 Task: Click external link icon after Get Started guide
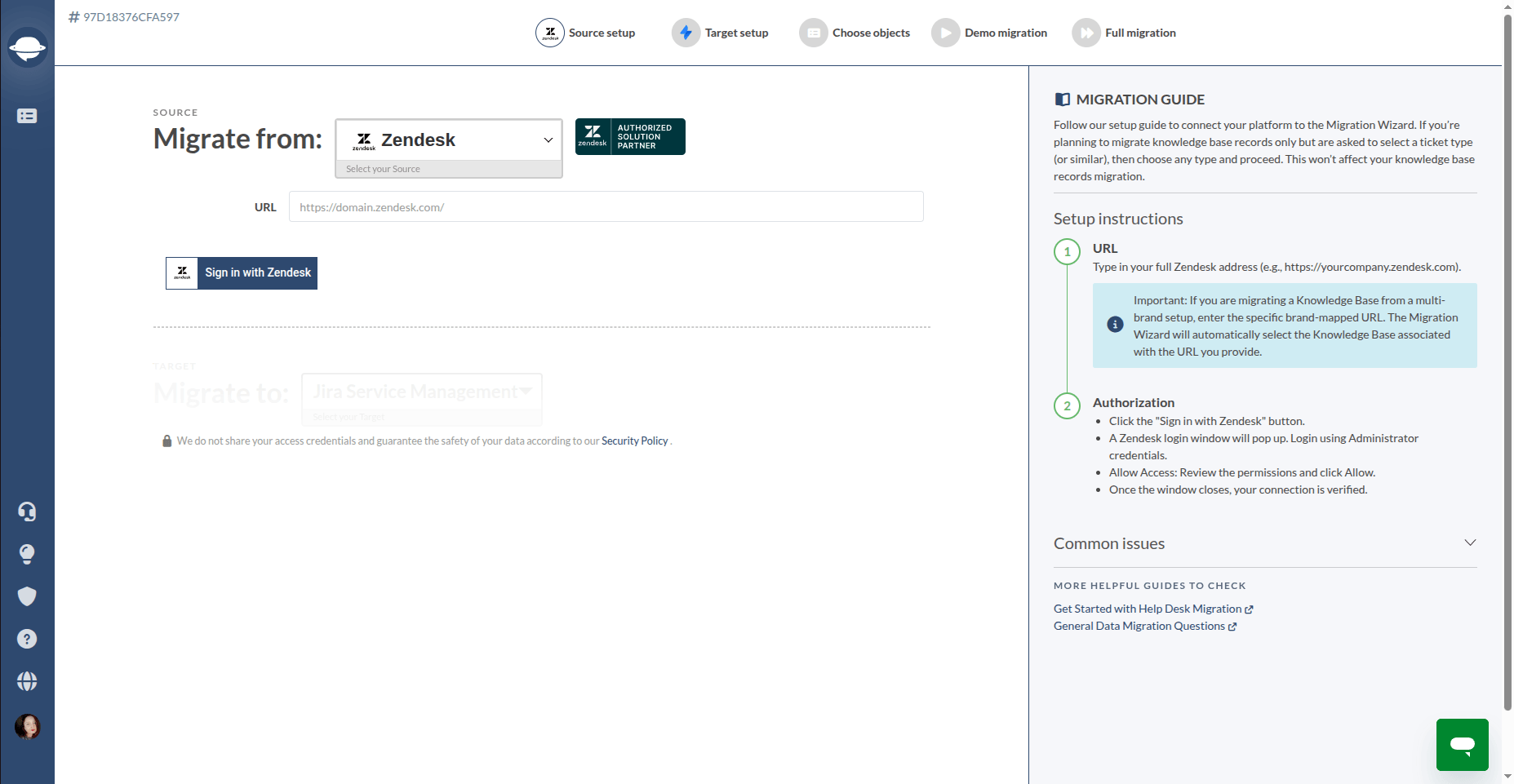[1249, 609]
